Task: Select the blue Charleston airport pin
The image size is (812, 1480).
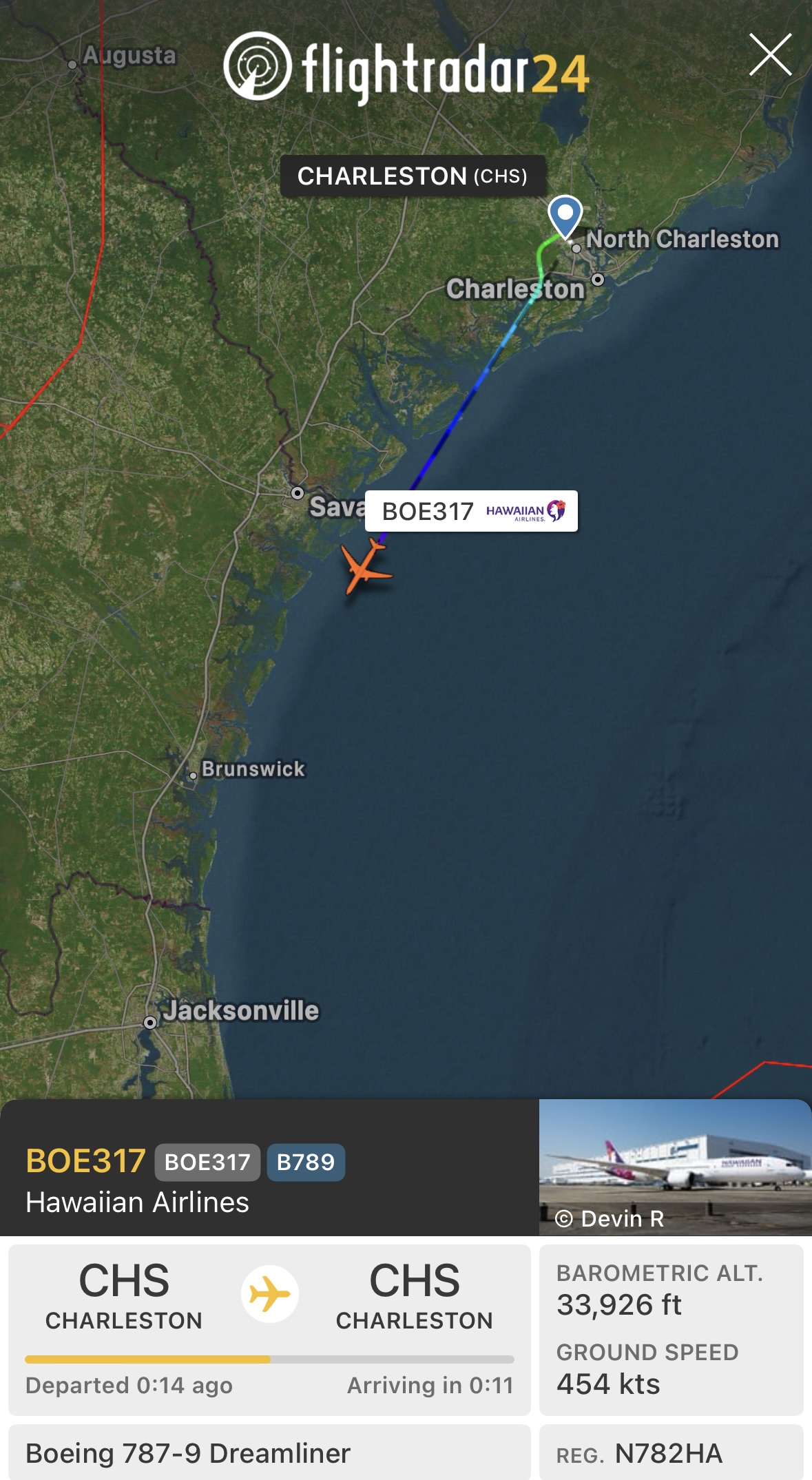Action: [565, 217]
